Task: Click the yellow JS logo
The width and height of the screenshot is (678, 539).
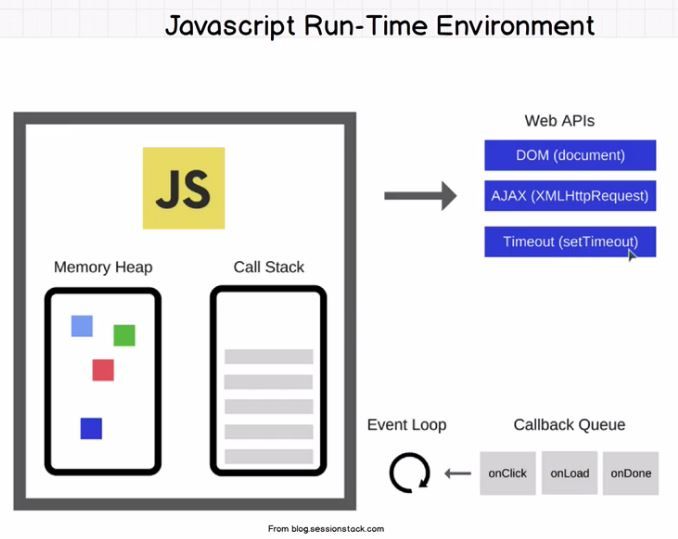Action: (x=183, y=188)
